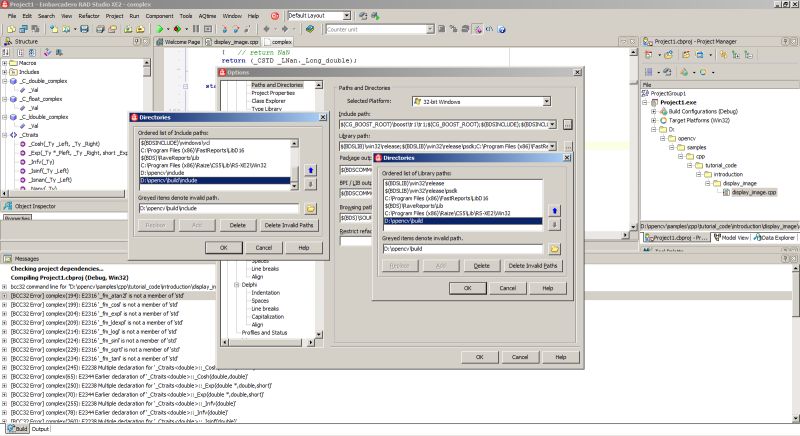Click the save desktop layout icon
The height and width of the screenshot is (436, 800).
pyautogui.click(x=363, y=16)
